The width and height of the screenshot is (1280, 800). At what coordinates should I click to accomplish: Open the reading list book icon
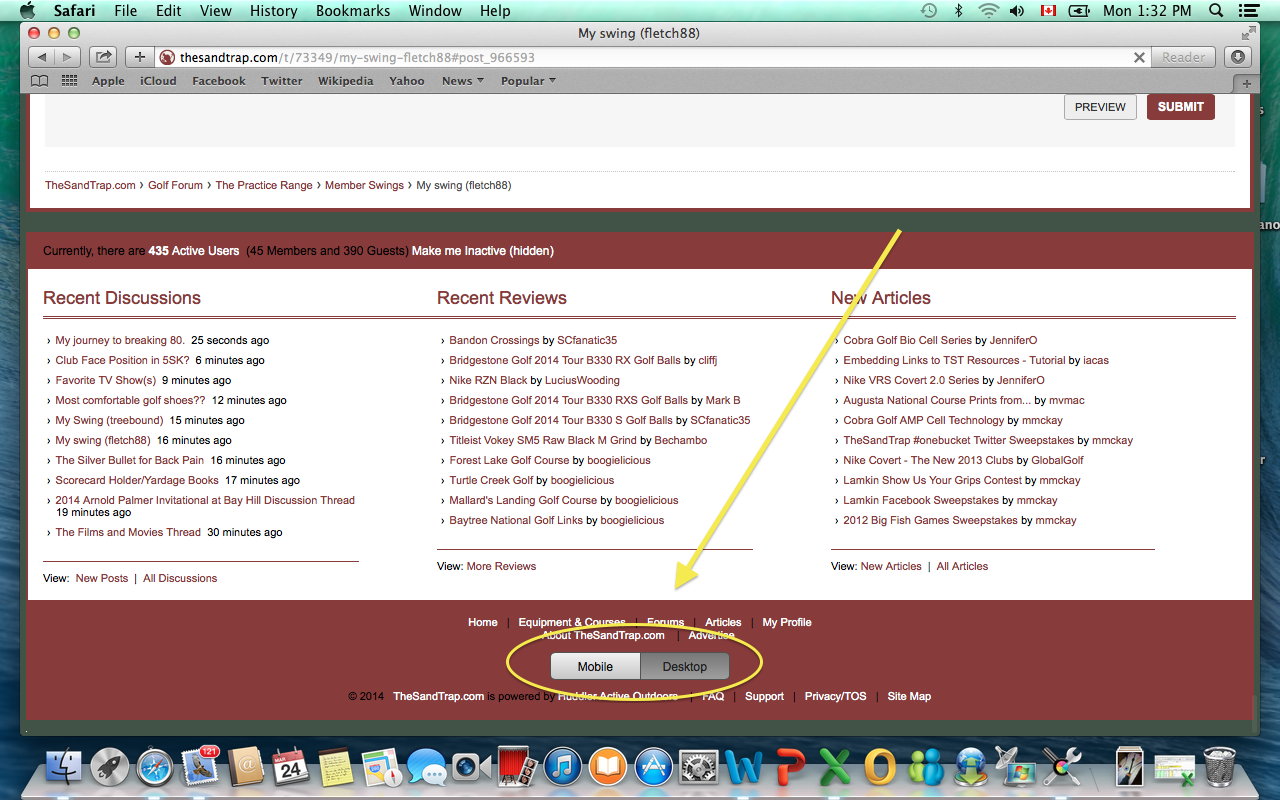click(40, 81)
